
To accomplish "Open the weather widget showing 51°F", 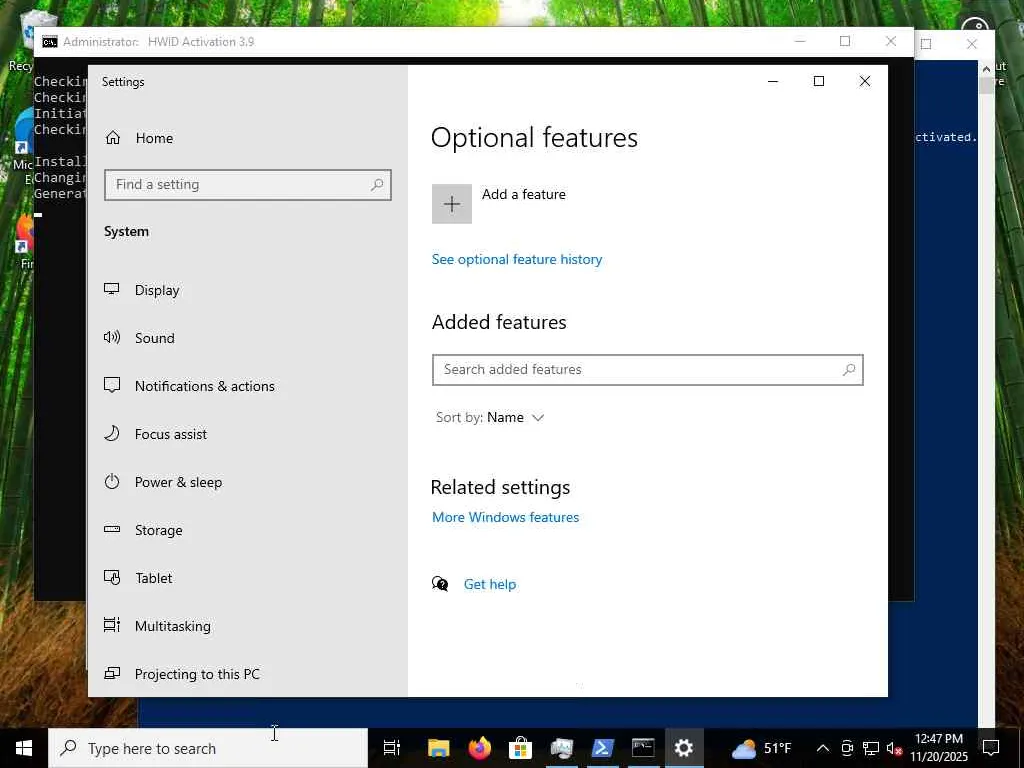I will (761, 748).
